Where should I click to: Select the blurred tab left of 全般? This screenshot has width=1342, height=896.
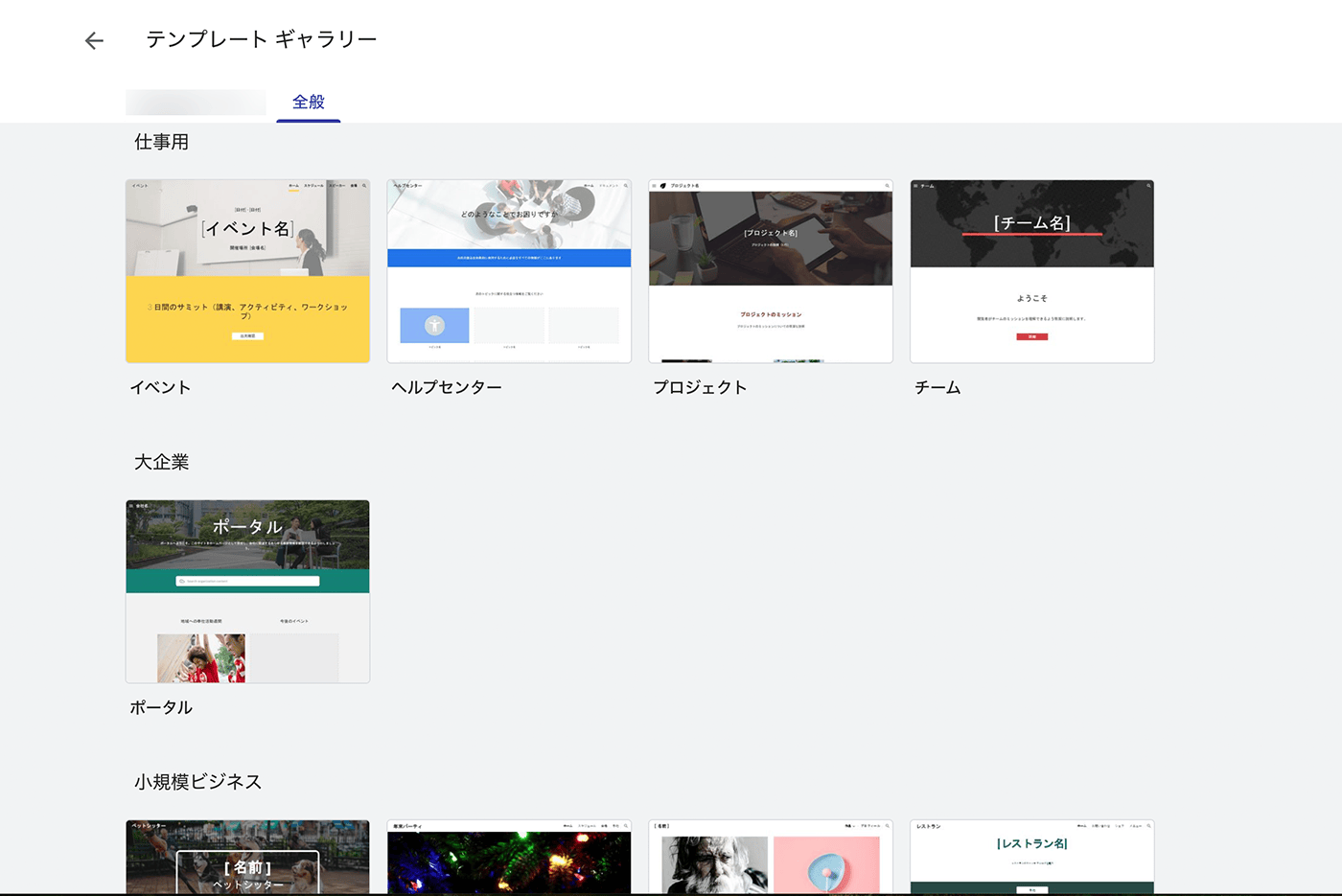tap(196, 102)
